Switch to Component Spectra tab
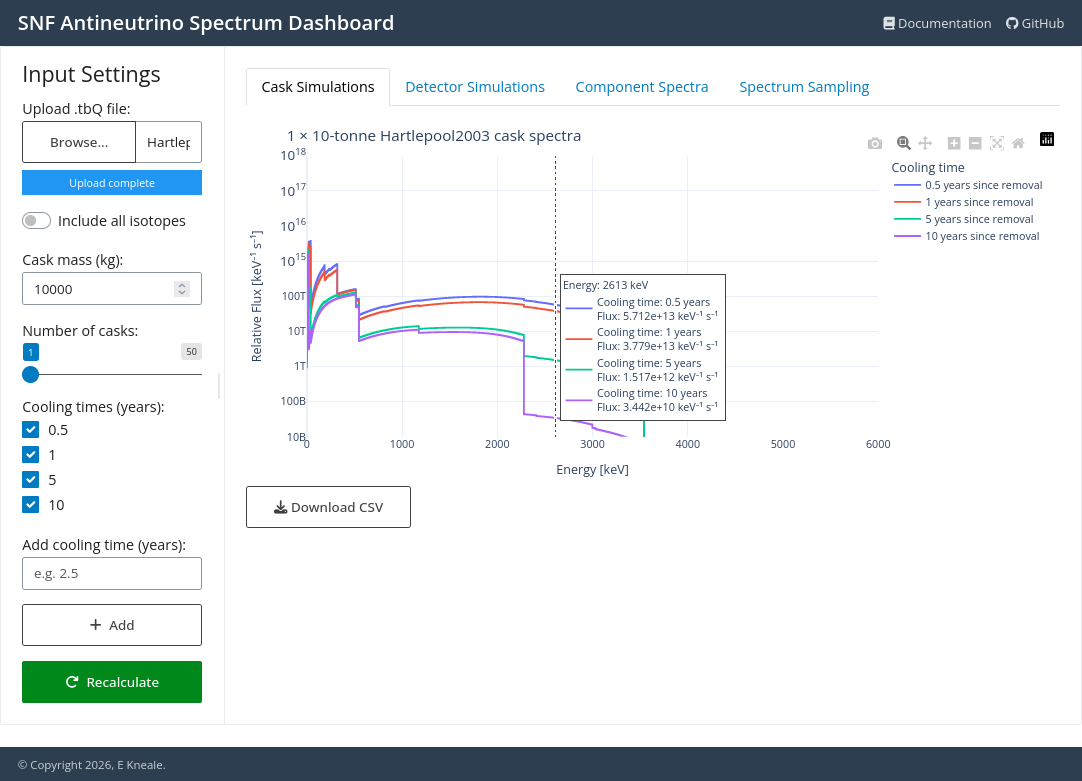Viewport: 1082px width, 781px height. click(x=642, y=87)
